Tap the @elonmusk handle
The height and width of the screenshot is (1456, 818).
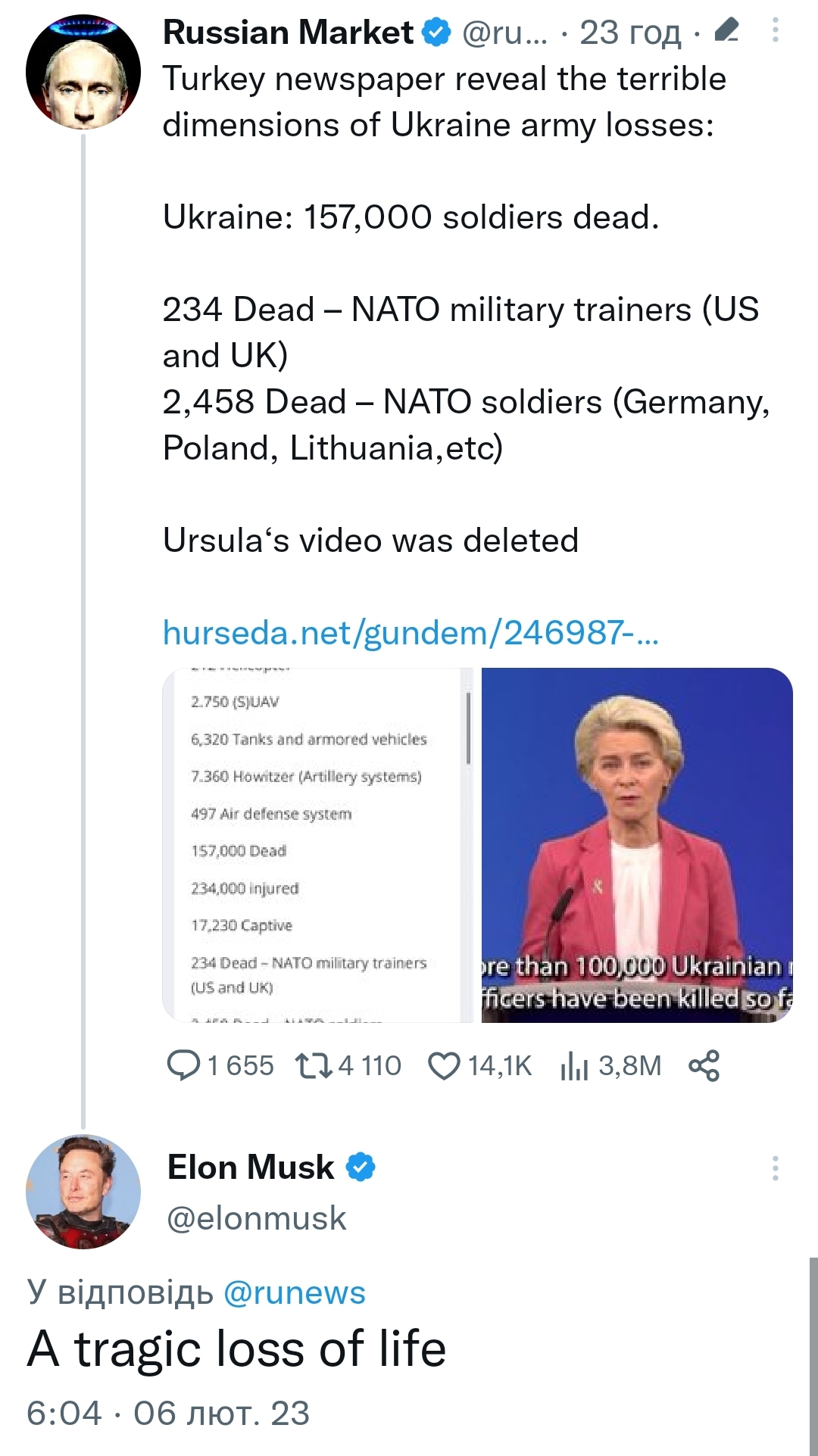coord(256,1218)
